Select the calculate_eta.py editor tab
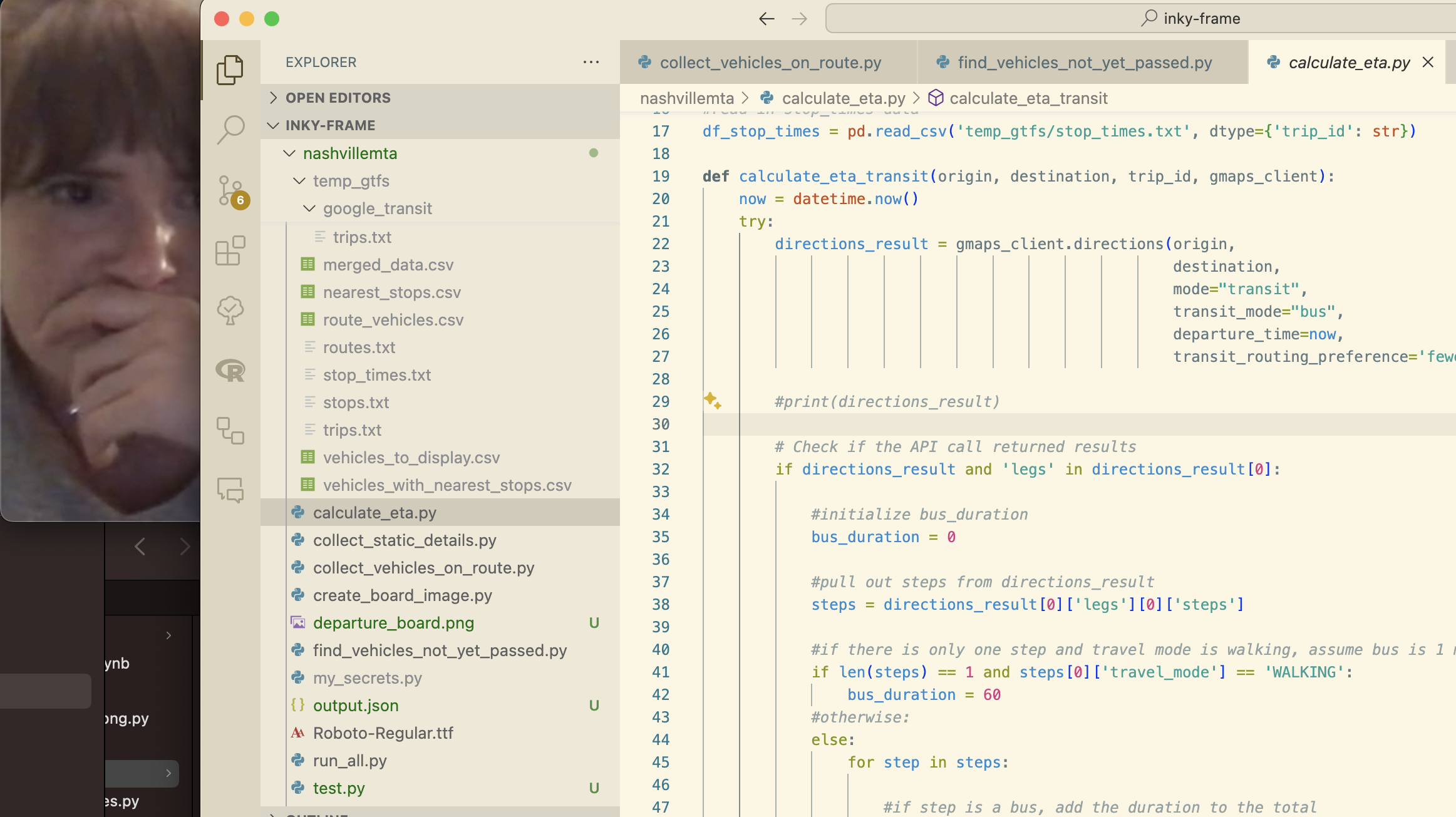1456x817 pixels. tap(1348, 63)
